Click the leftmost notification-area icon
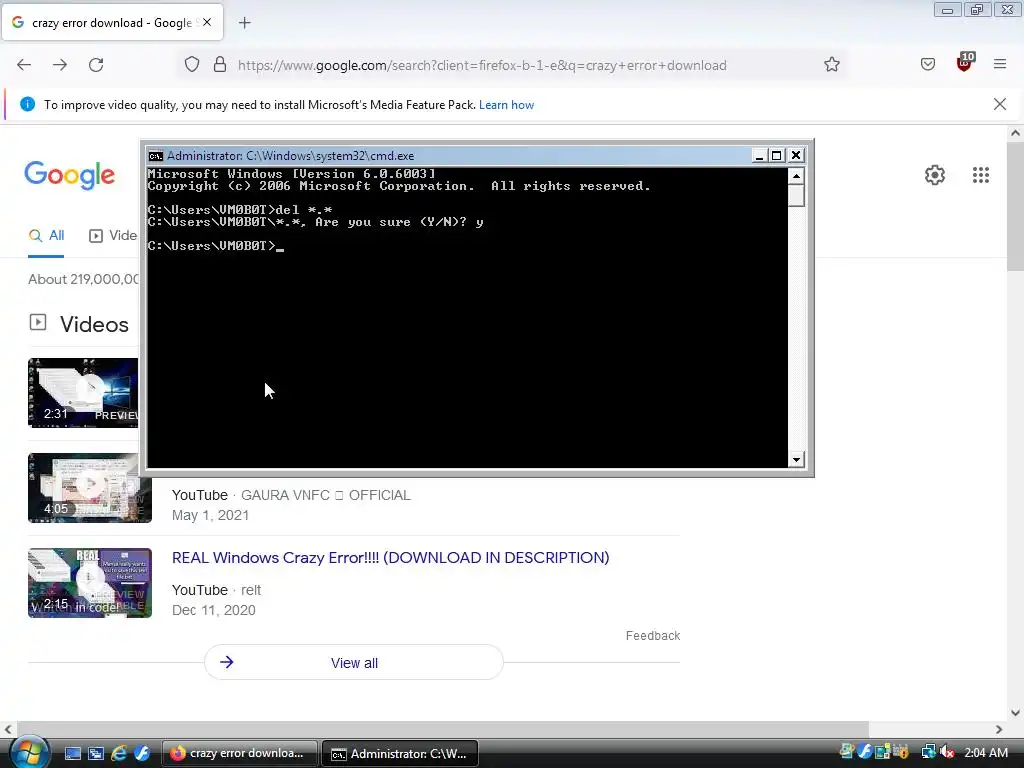 click(847, 752)
